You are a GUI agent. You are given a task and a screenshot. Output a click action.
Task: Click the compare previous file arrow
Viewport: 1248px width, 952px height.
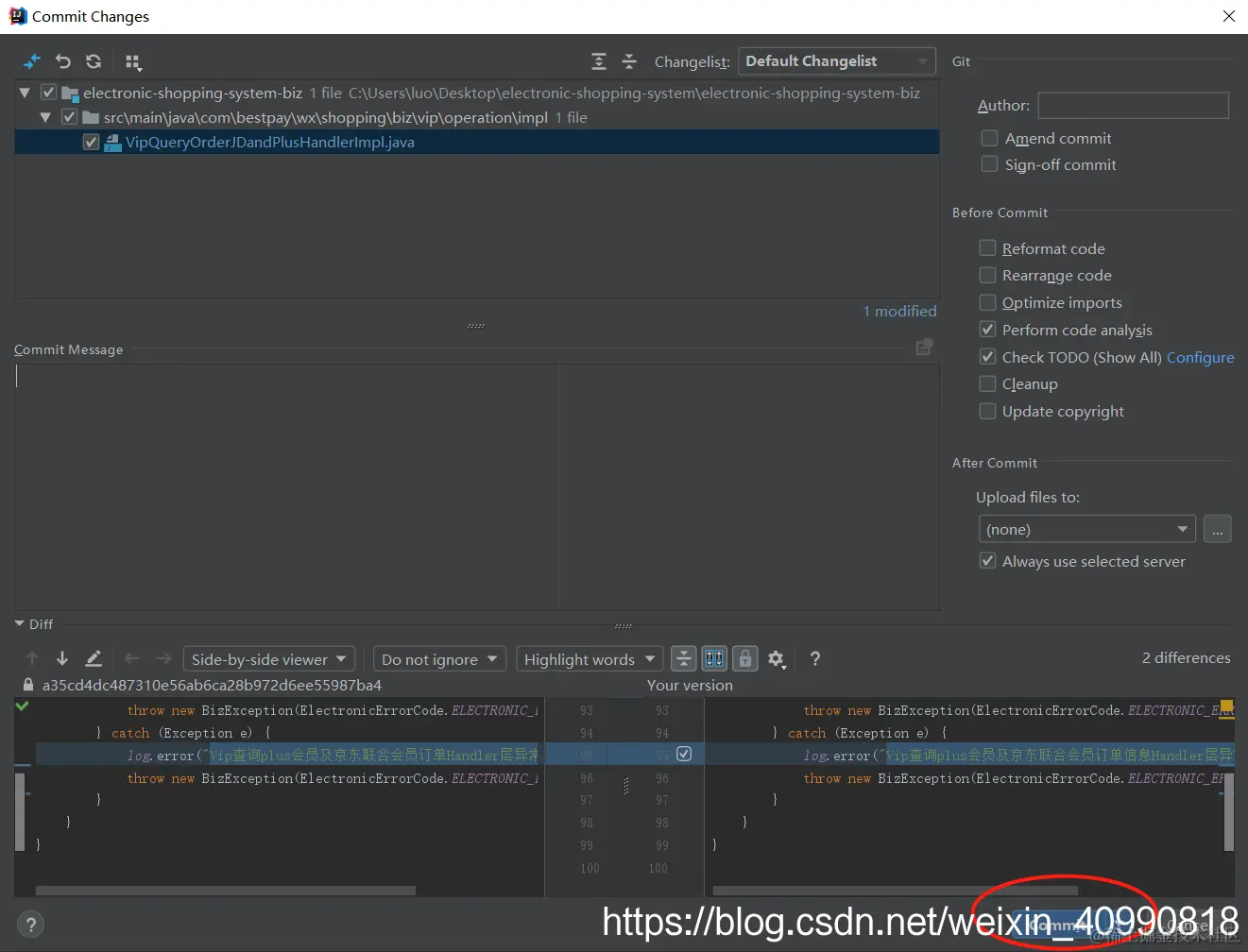click(132, 658)
